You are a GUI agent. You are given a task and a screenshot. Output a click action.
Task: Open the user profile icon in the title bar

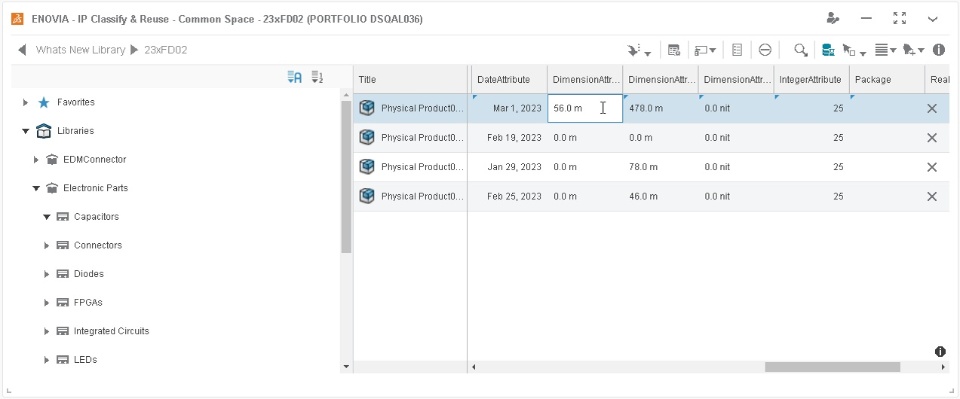point(833,18)
